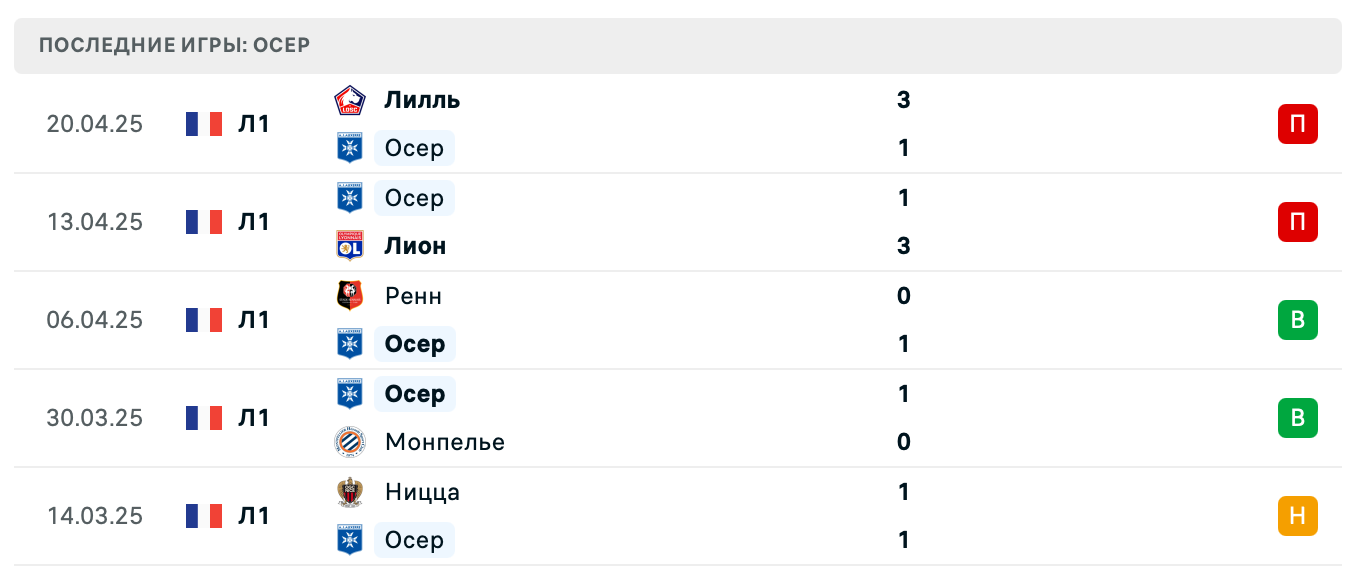Image resolution: width=1356 pixels, height=580 pixels.
Task: Click the date 06.04.25
Action: coord(95,320)
